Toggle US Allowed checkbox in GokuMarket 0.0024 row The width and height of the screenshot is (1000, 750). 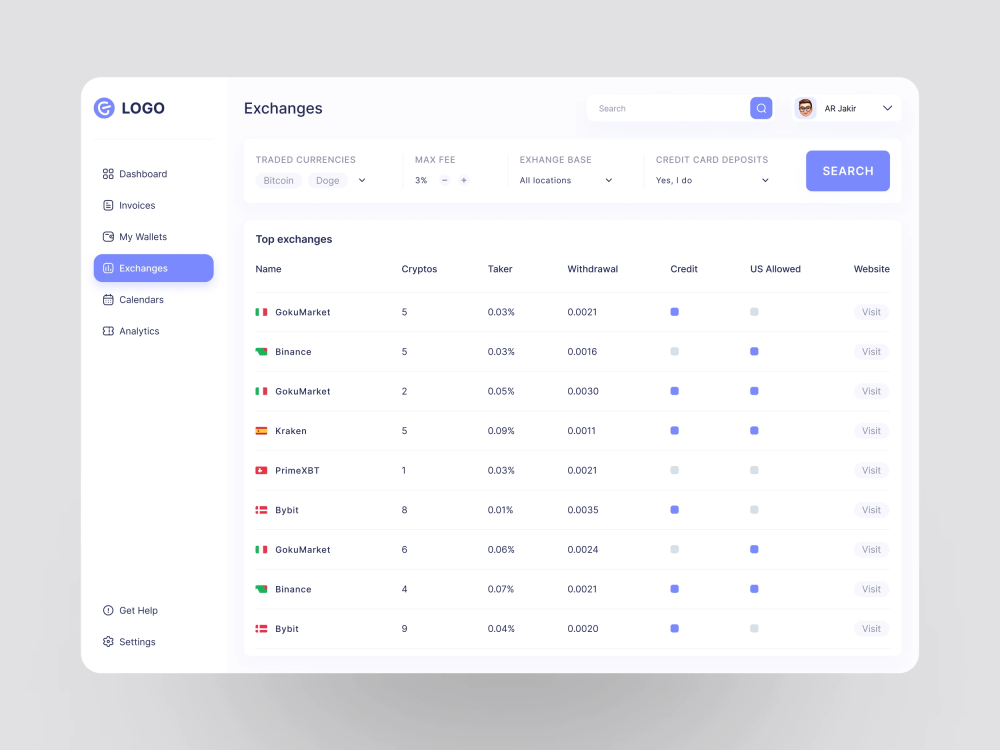tap(754, 549)
